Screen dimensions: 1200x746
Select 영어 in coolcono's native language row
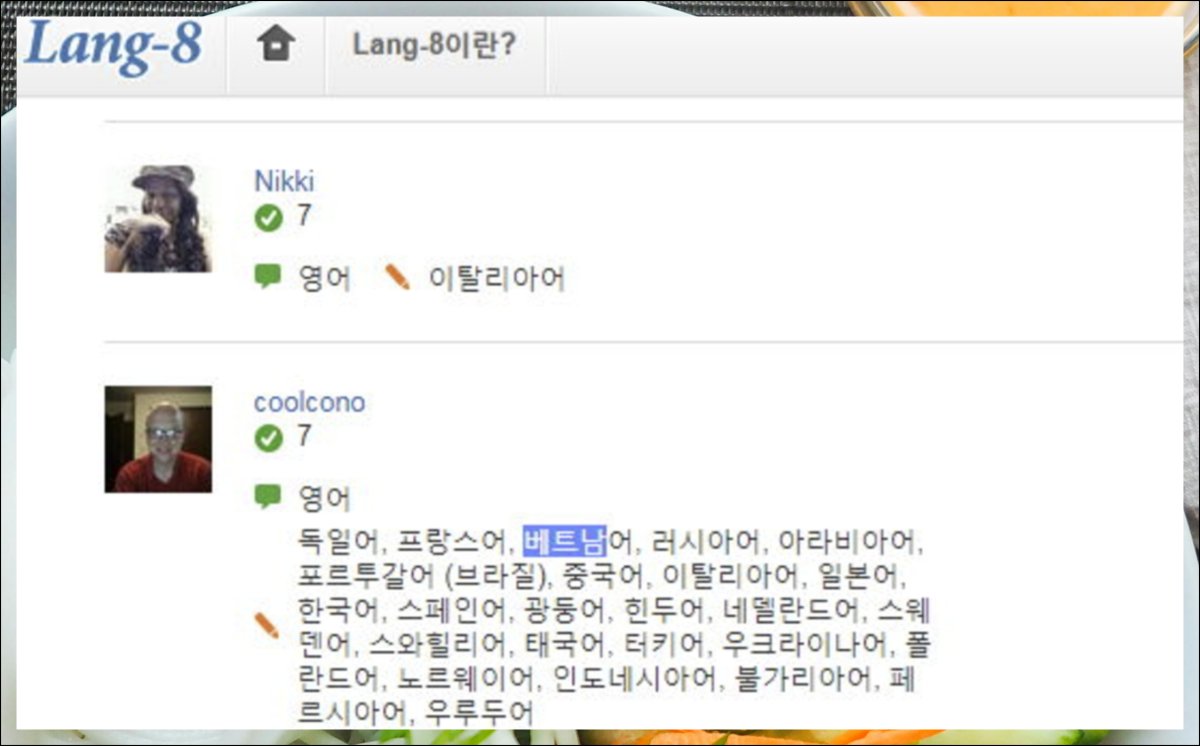(x=325, y=498)
